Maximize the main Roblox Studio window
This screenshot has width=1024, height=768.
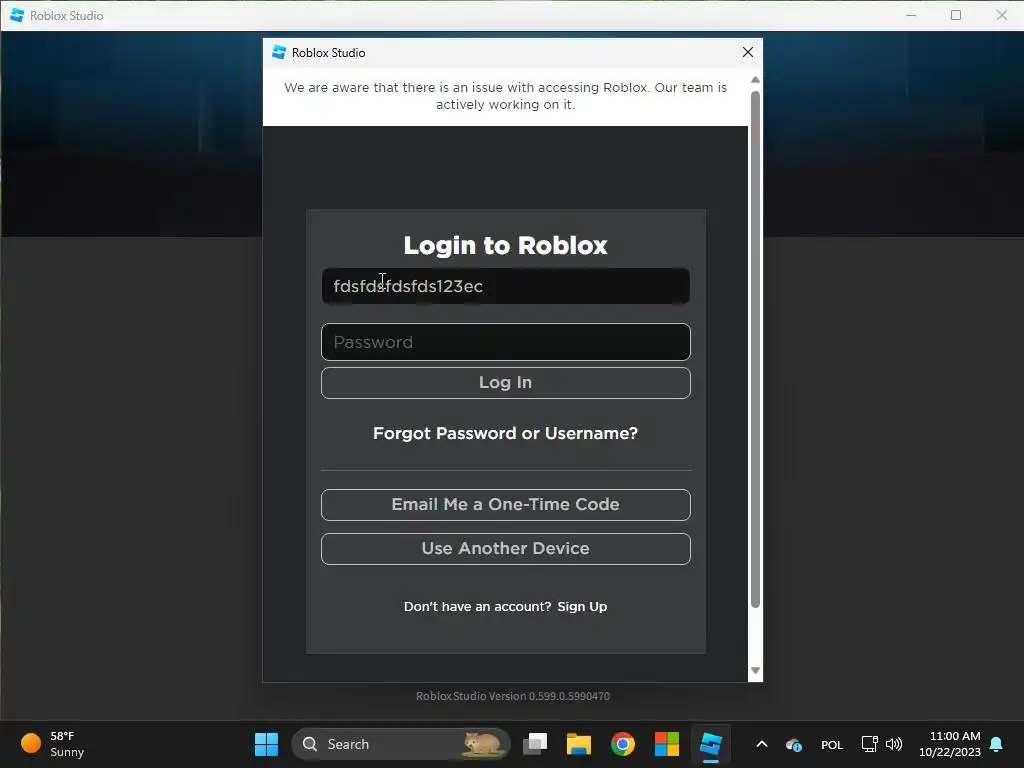click(956, 15)
